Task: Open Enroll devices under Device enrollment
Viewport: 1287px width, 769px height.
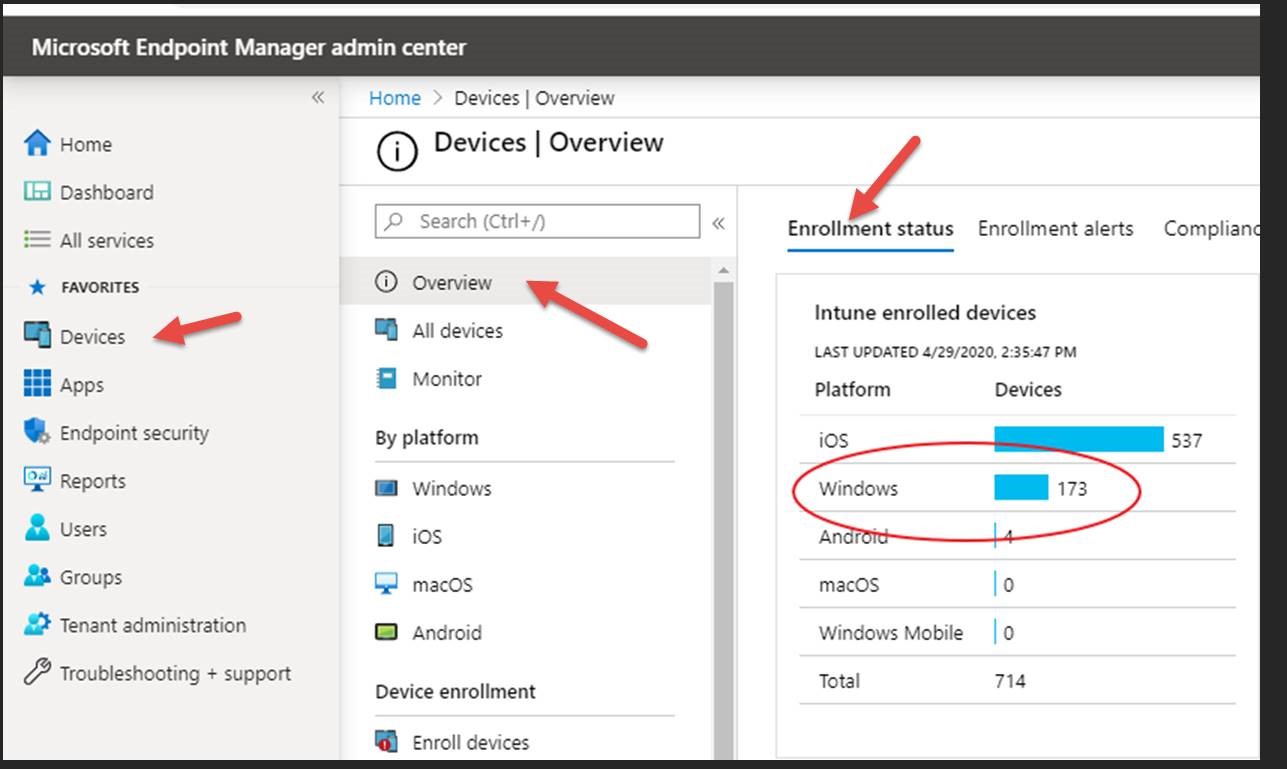Action: pos(470,742)
